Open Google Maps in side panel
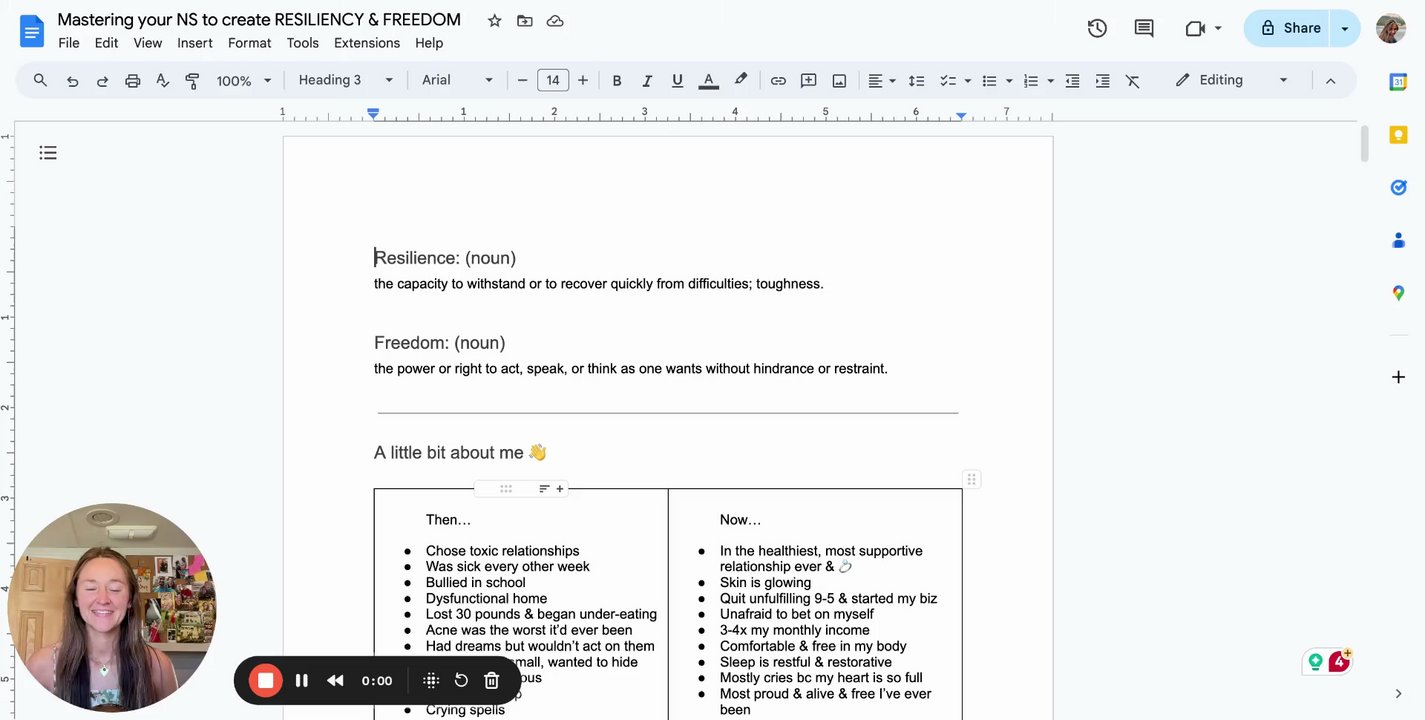This screenshot has height=720, width=1425. (1398, 293)
